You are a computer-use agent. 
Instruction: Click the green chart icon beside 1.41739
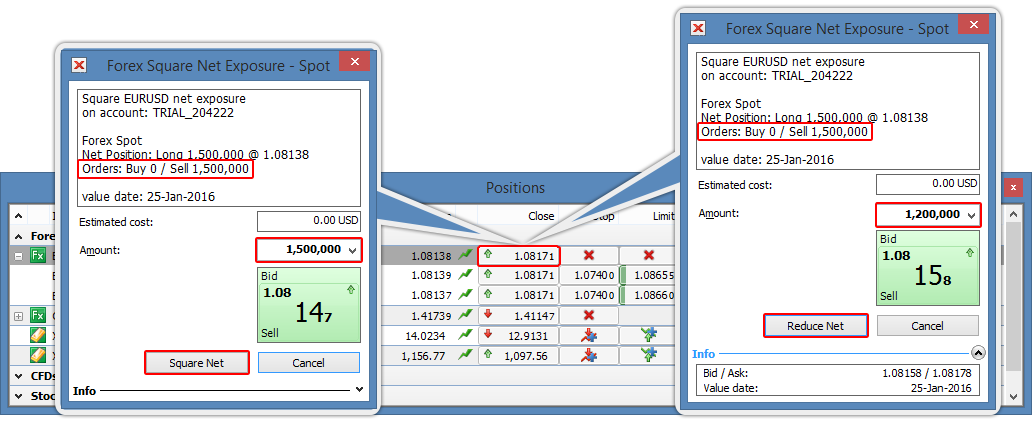[465, 315]
